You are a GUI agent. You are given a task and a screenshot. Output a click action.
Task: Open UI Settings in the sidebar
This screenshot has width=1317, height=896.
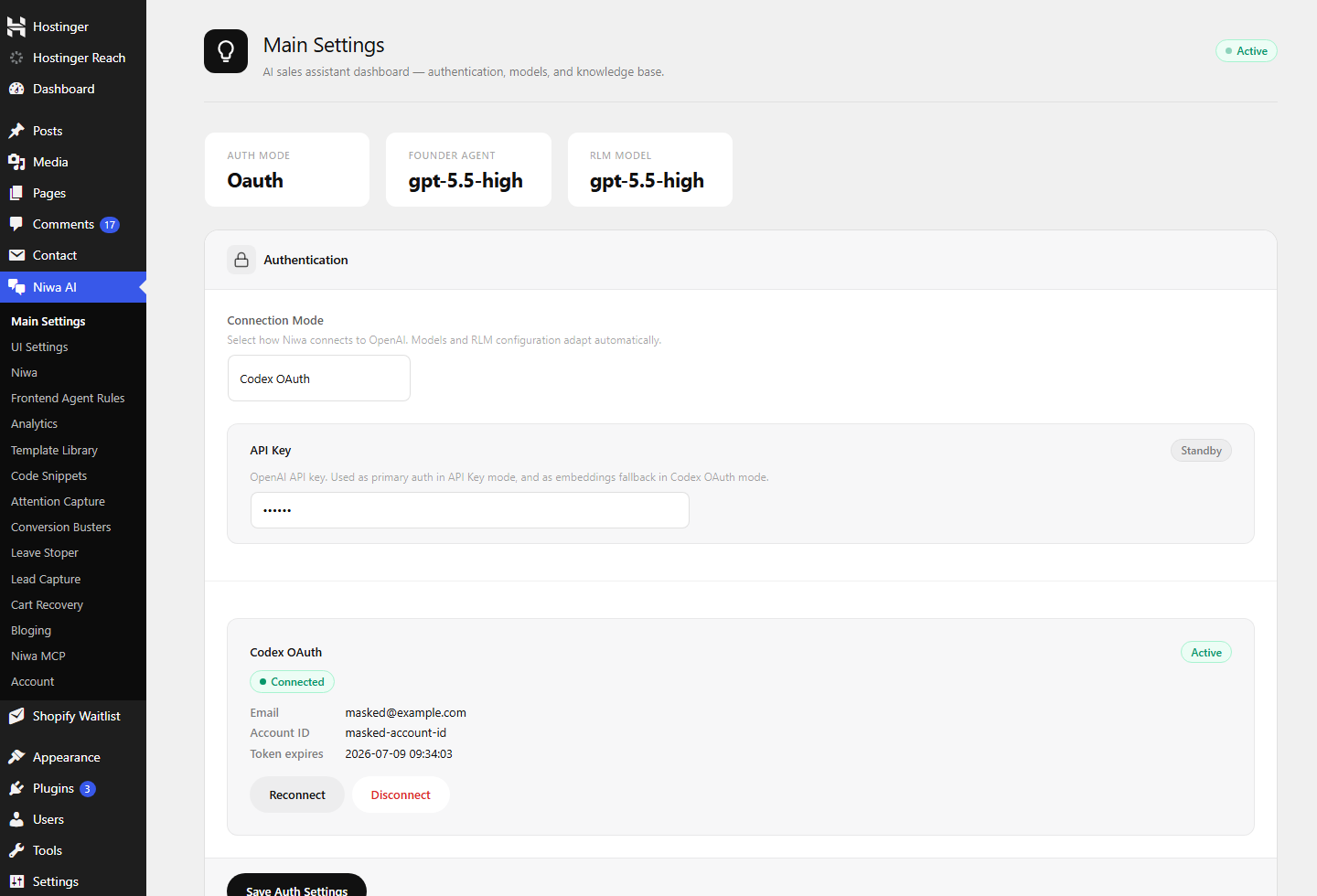click(x=39, y=347)
